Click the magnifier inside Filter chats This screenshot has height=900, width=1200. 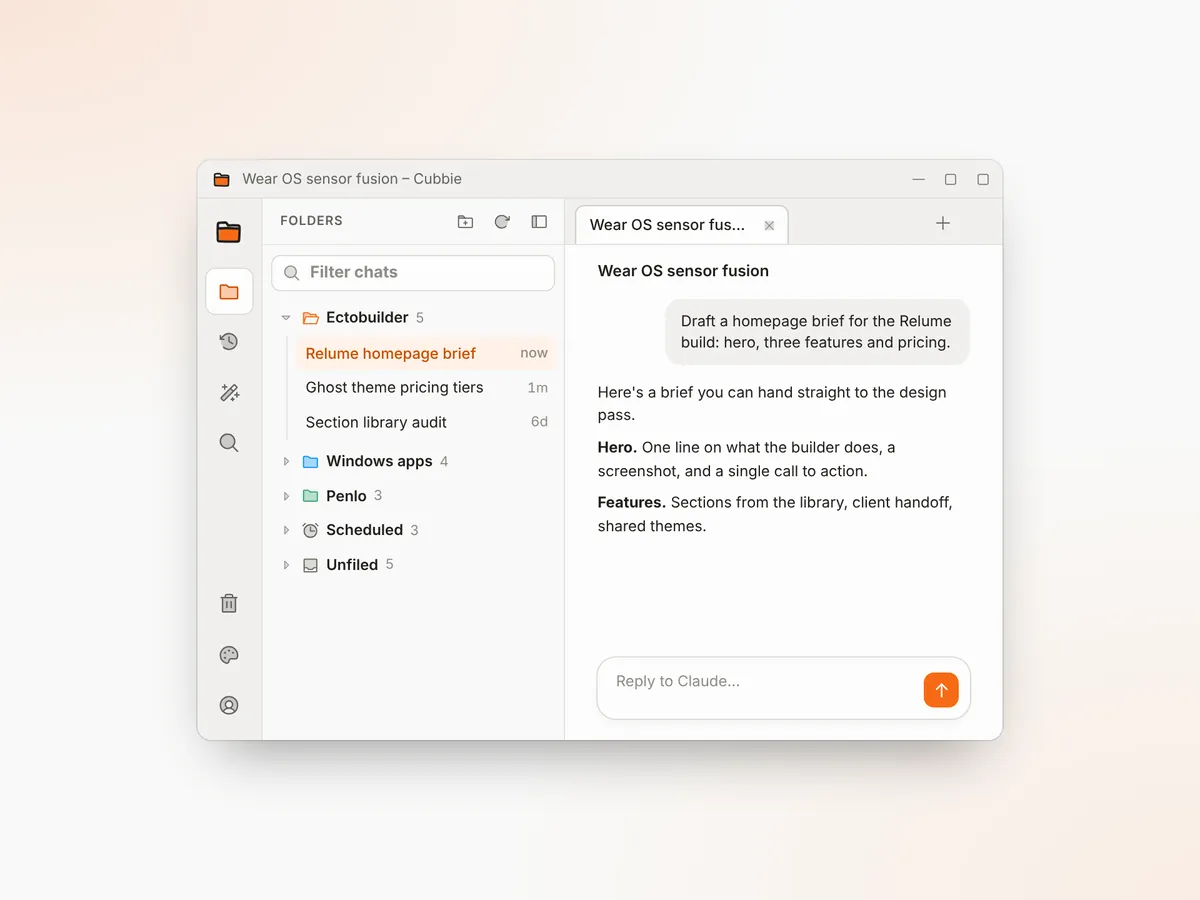point(292,273)
